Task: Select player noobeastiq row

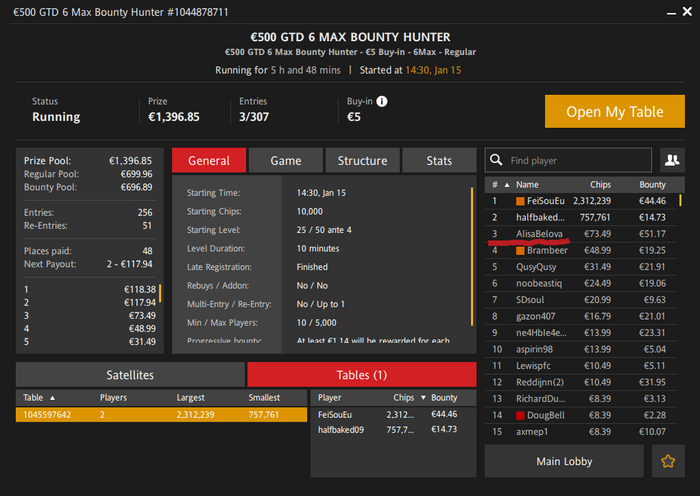Action: click(x=581, y=283)
